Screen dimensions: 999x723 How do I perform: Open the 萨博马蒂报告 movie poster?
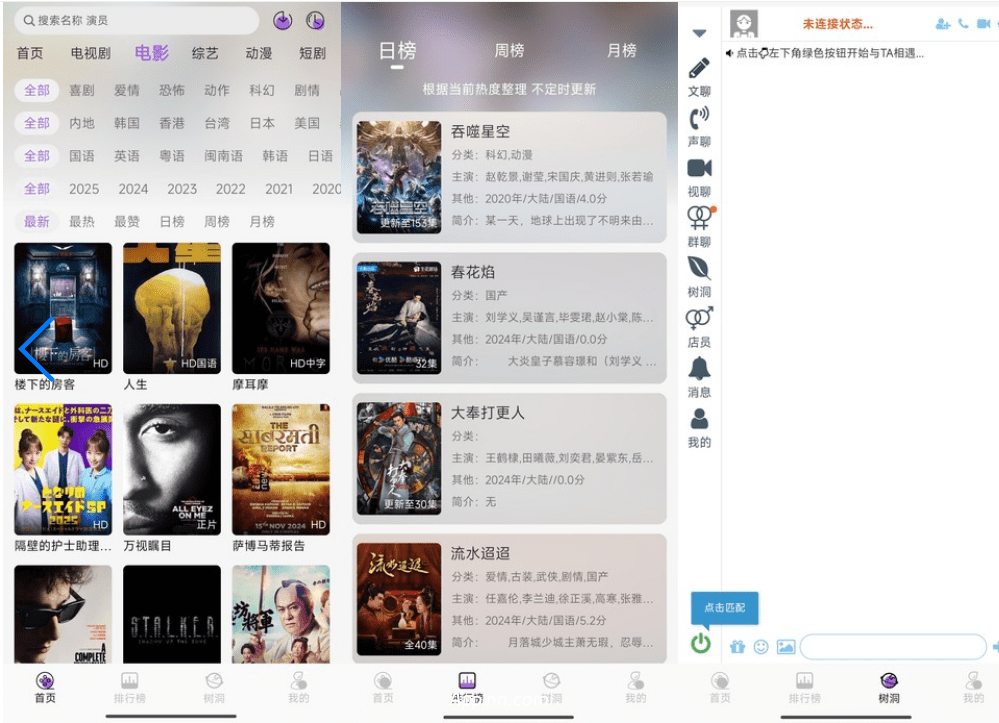pos(281,469)
